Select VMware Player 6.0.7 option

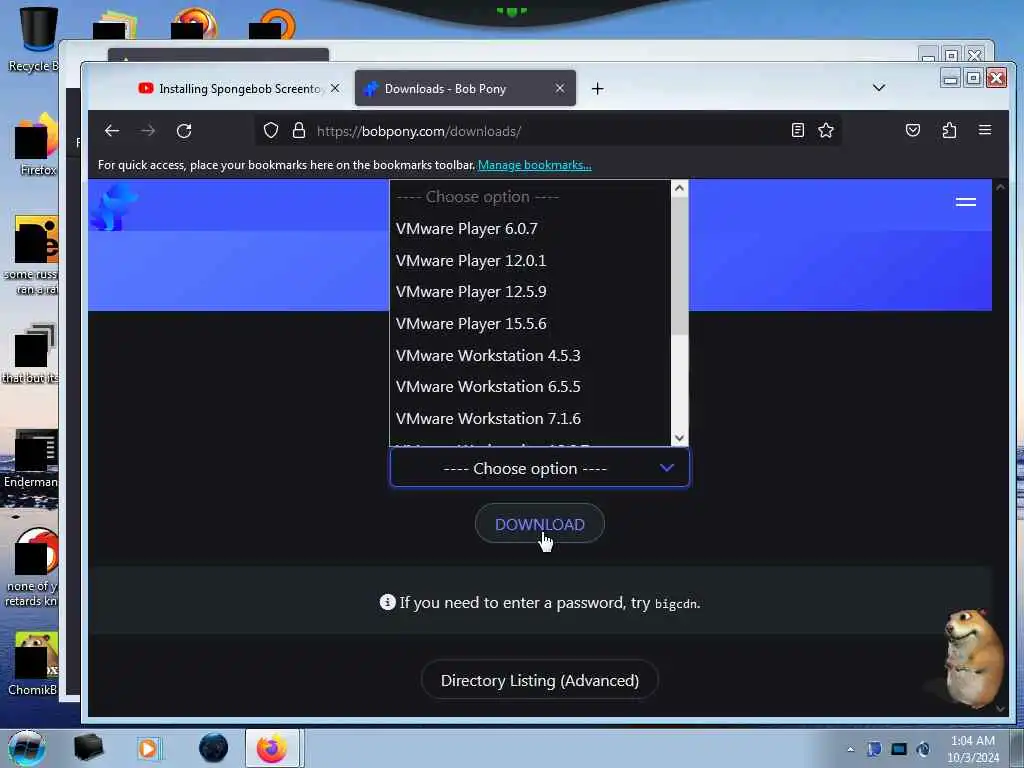[530, 229]
